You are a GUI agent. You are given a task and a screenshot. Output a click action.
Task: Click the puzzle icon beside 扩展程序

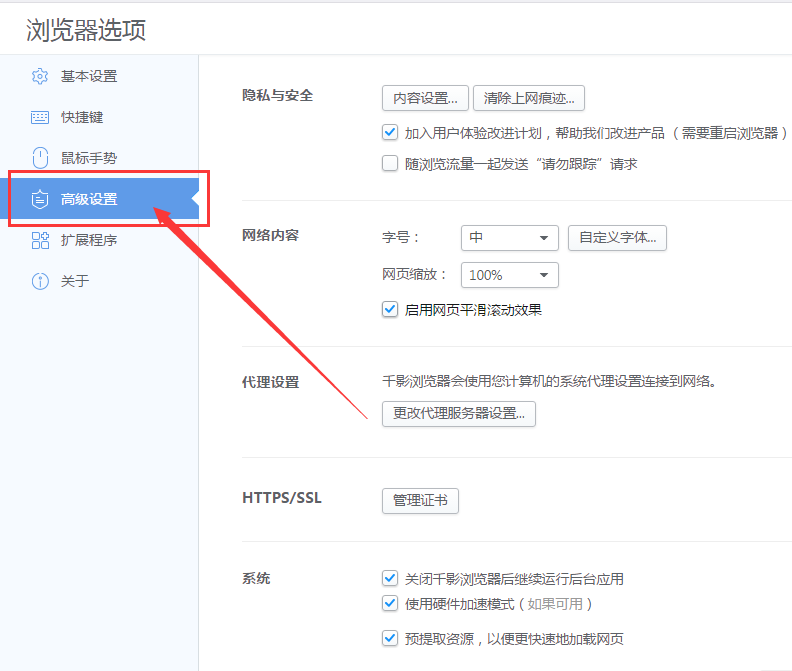tap(40, 240)
